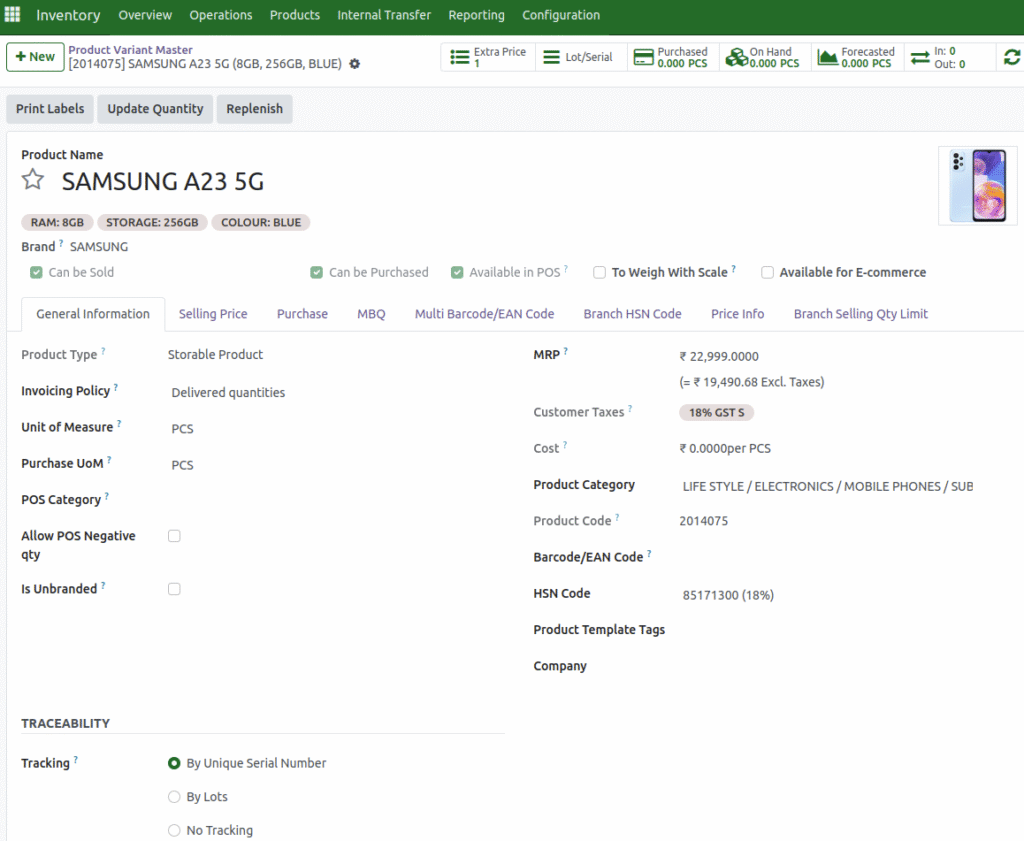Switch to the Selling Price tab

(x=213, y=314)
